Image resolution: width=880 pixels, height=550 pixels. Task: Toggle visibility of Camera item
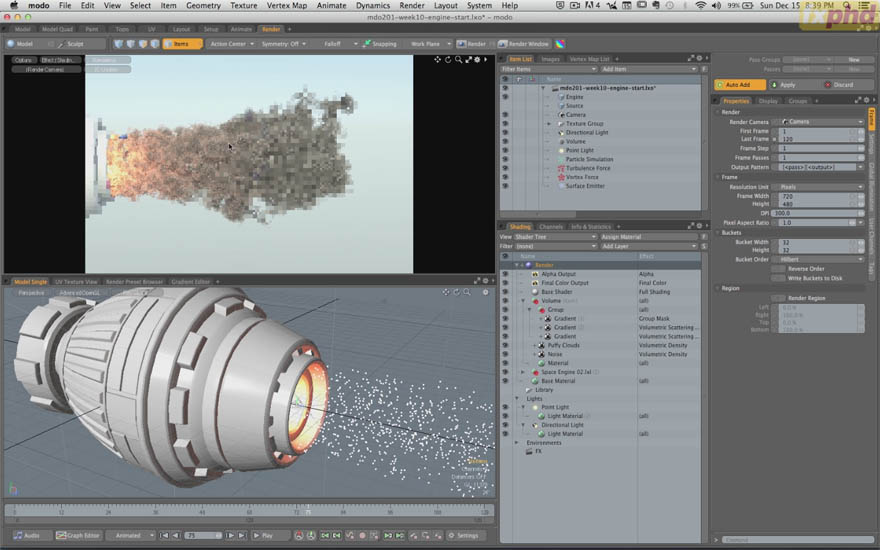pyautogui.click(x=505, y=115)
